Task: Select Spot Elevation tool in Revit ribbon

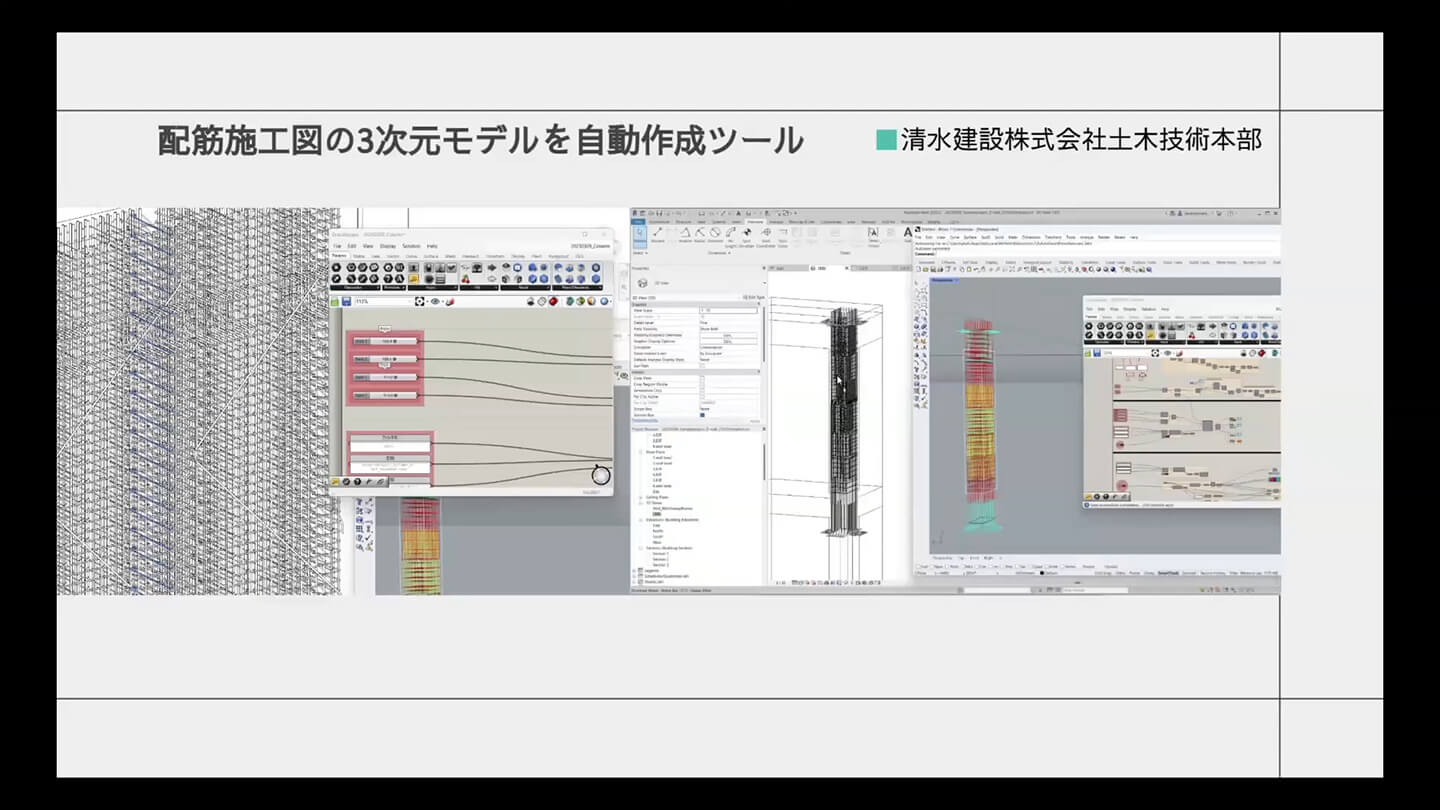Action: [747, 236]
